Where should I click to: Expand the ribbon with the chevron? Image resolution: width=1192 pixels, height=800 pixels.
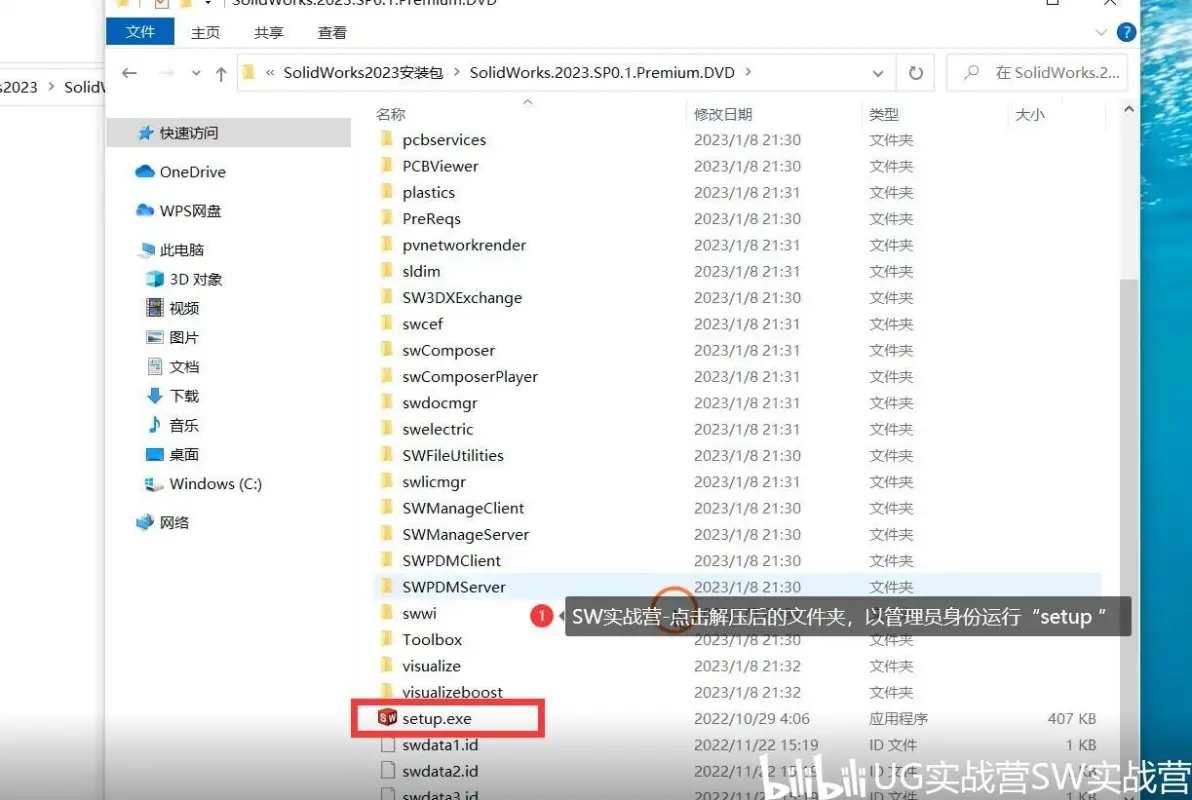coord(1100,33)
